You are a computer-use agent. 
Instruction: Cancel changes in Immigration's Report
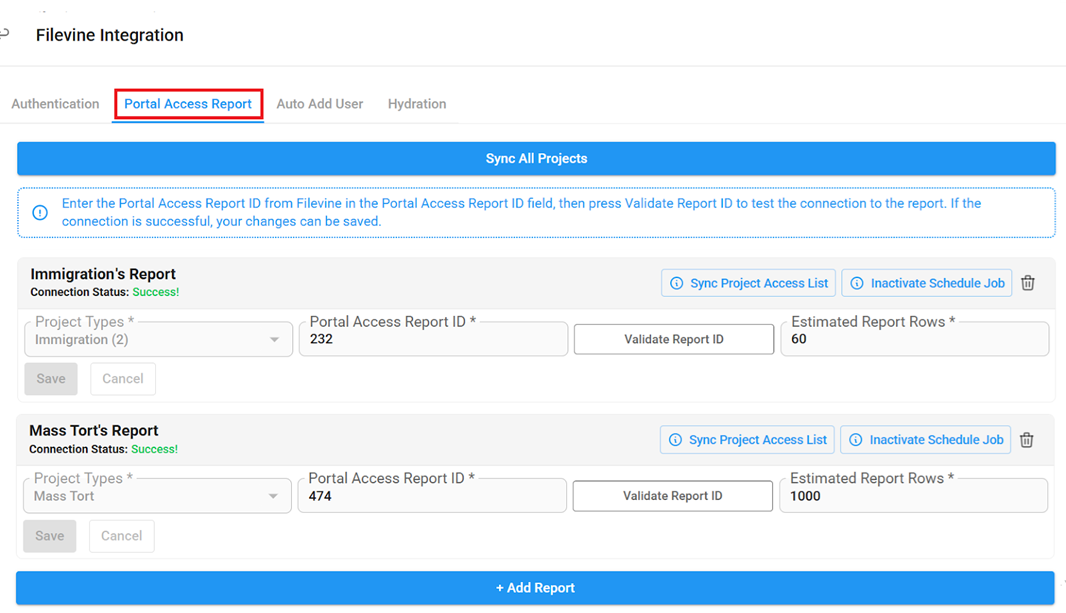tap(123, 379)
